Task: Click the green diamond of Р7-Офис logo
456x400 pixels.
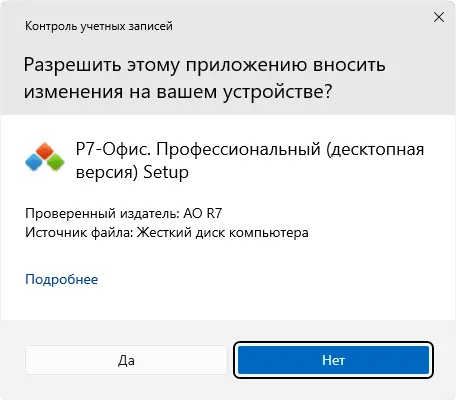Action: [x=56, y=162]
